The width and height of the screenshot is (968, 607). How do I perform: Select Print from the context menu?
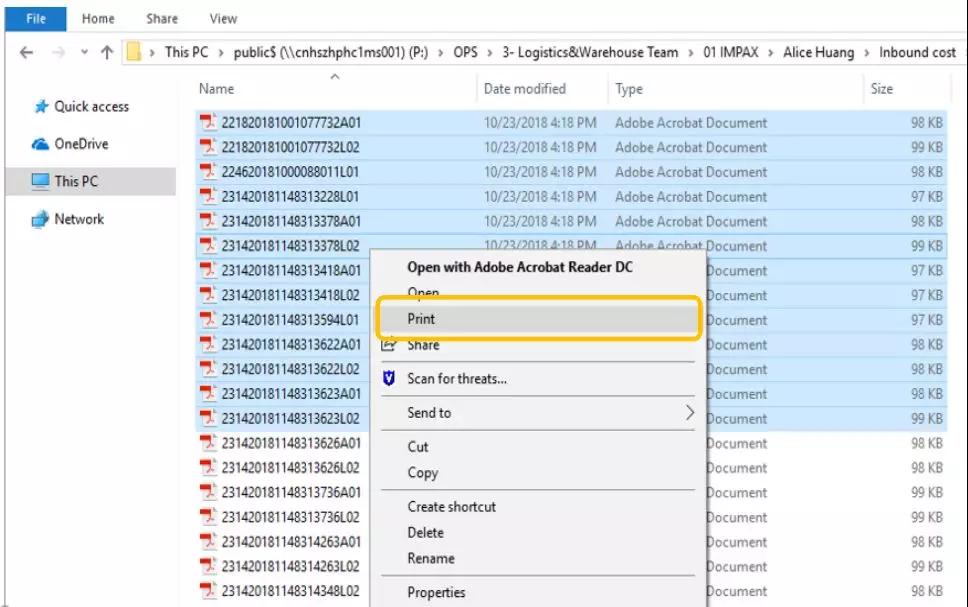tap(421, 319)
